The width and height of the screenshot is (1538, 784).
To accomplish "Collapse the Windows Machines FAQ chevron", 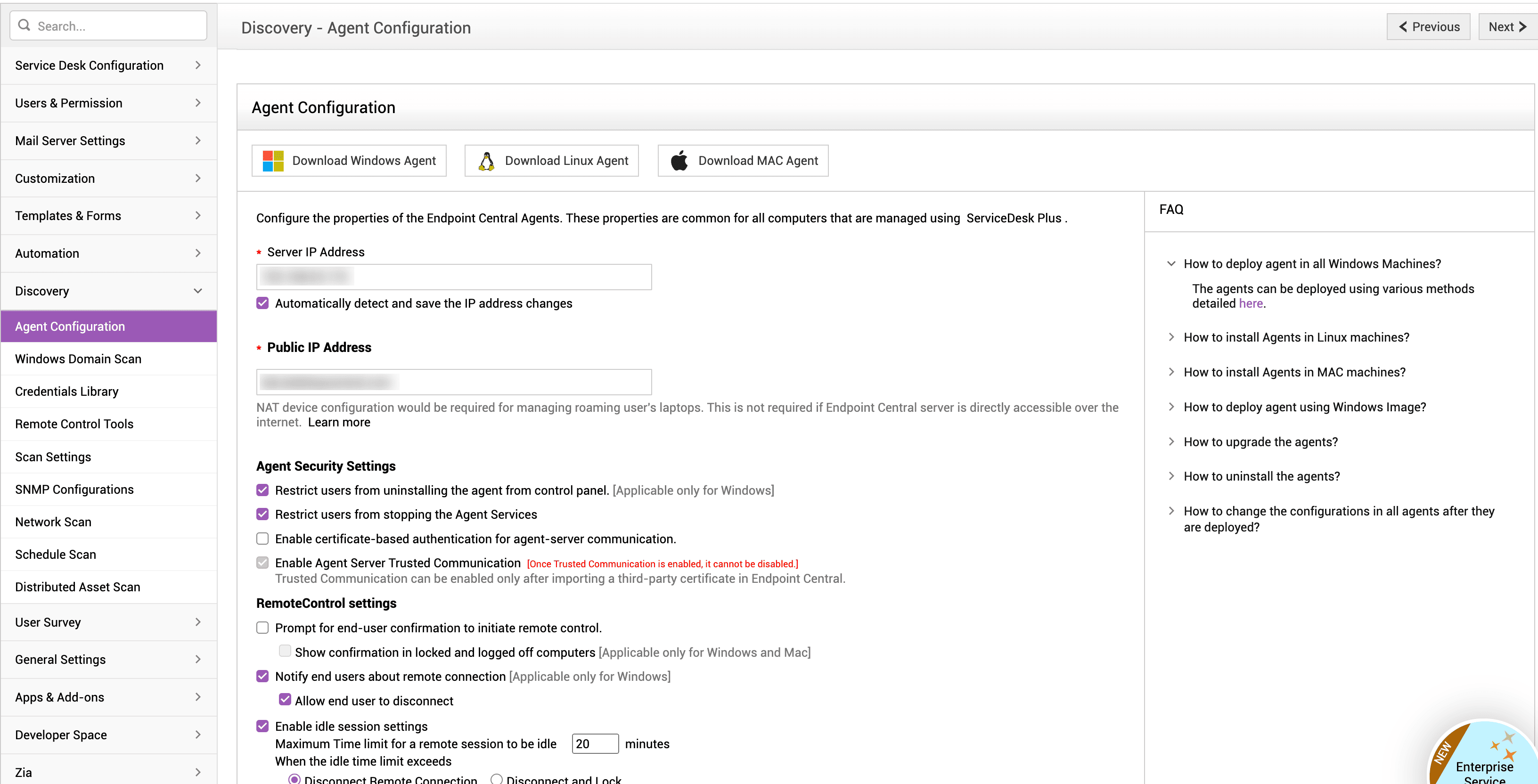I will 1171,263.
